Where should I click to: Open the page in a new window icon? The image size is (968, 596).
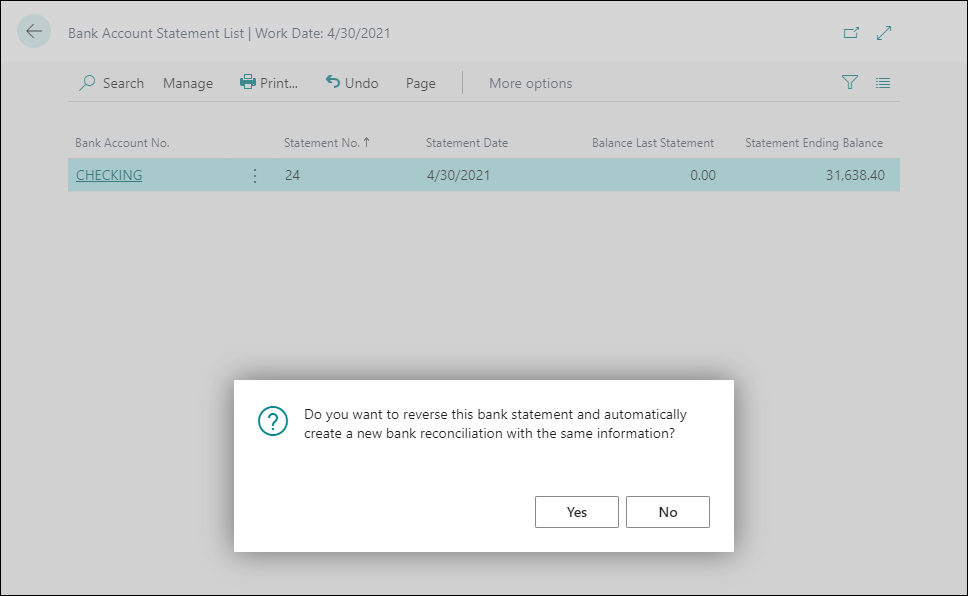pos(851,32)
